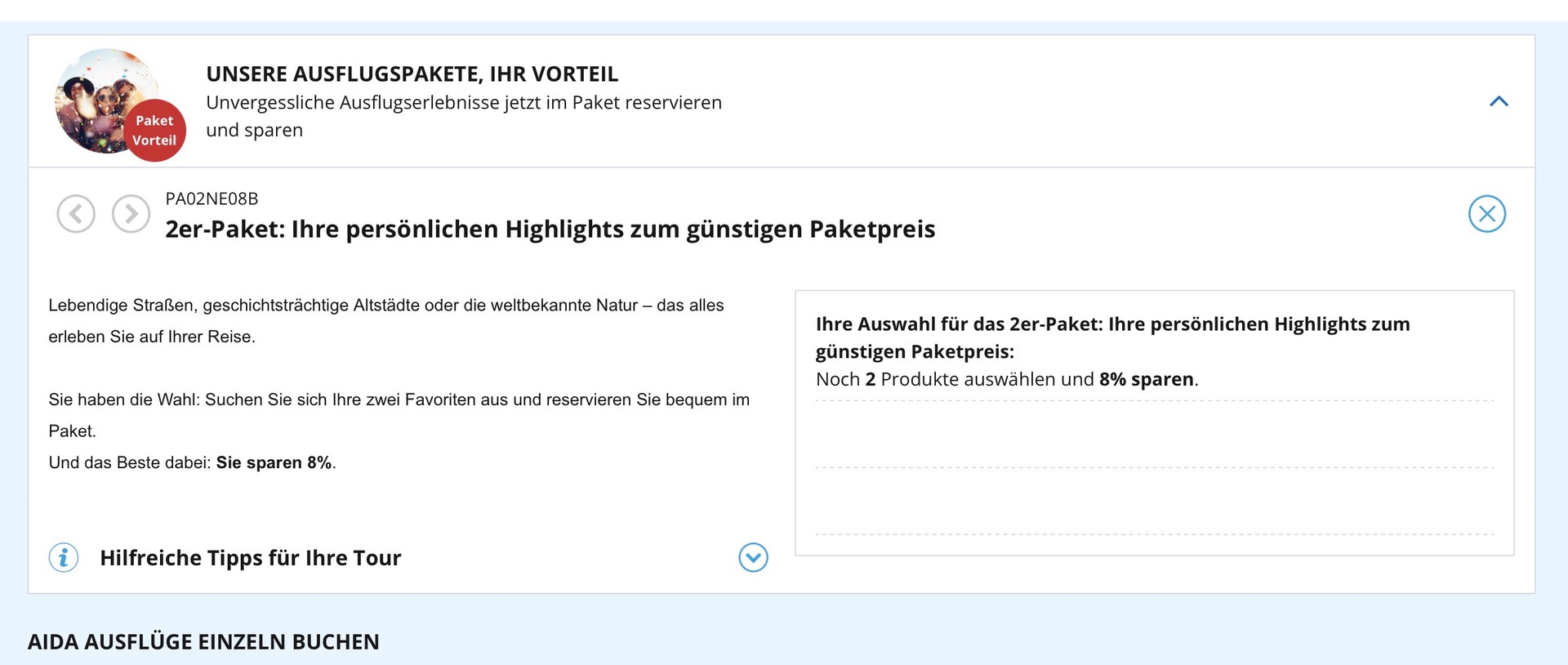Viewport: 1568px width, 665px height.
Task: Click the UNSERE AUSFLUGSPAKETE, IHR VORTEIL heading
Action: point(412,74)
